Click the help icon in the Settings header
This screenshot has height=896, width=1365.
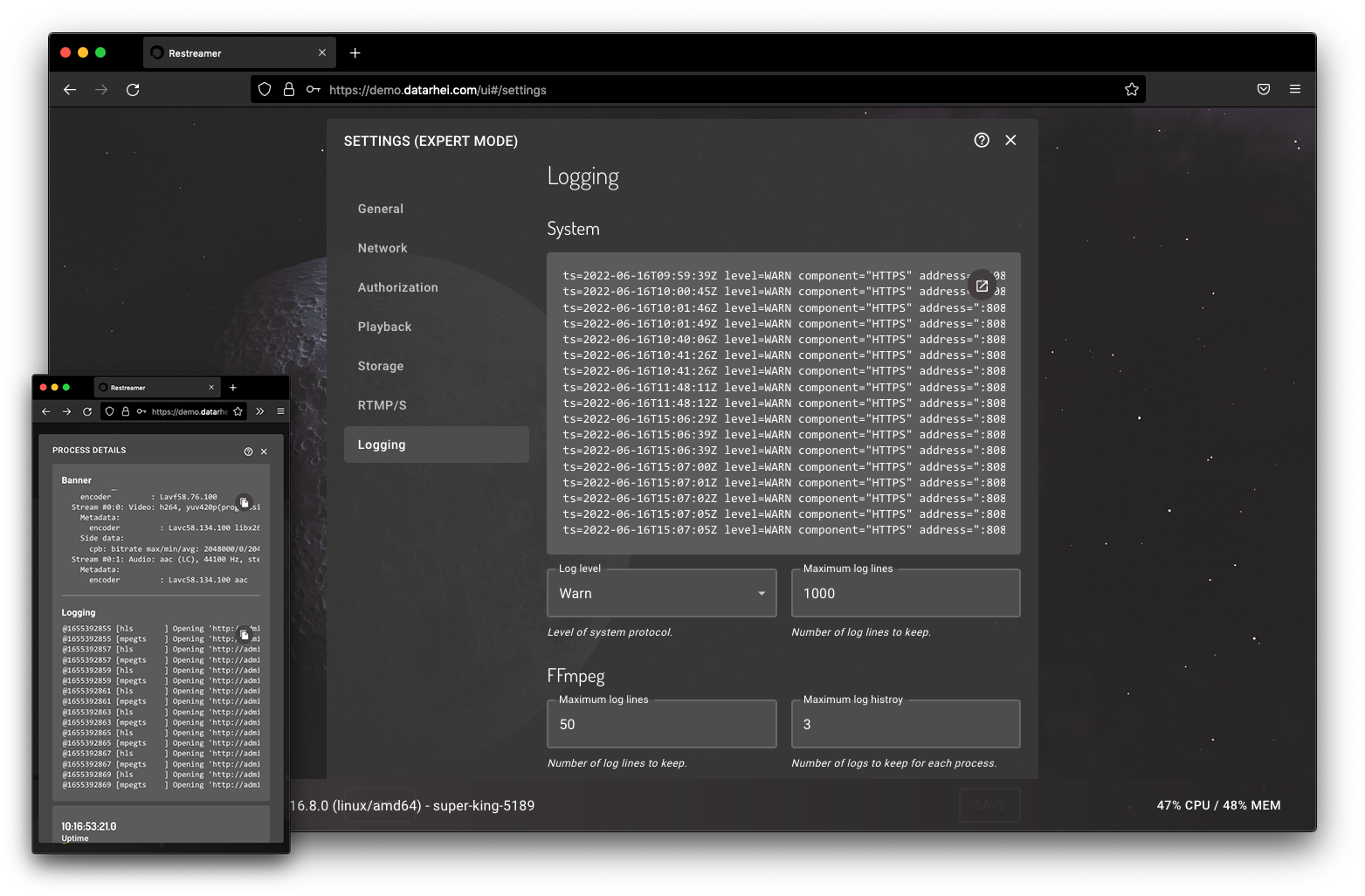[x=982, y=141]
